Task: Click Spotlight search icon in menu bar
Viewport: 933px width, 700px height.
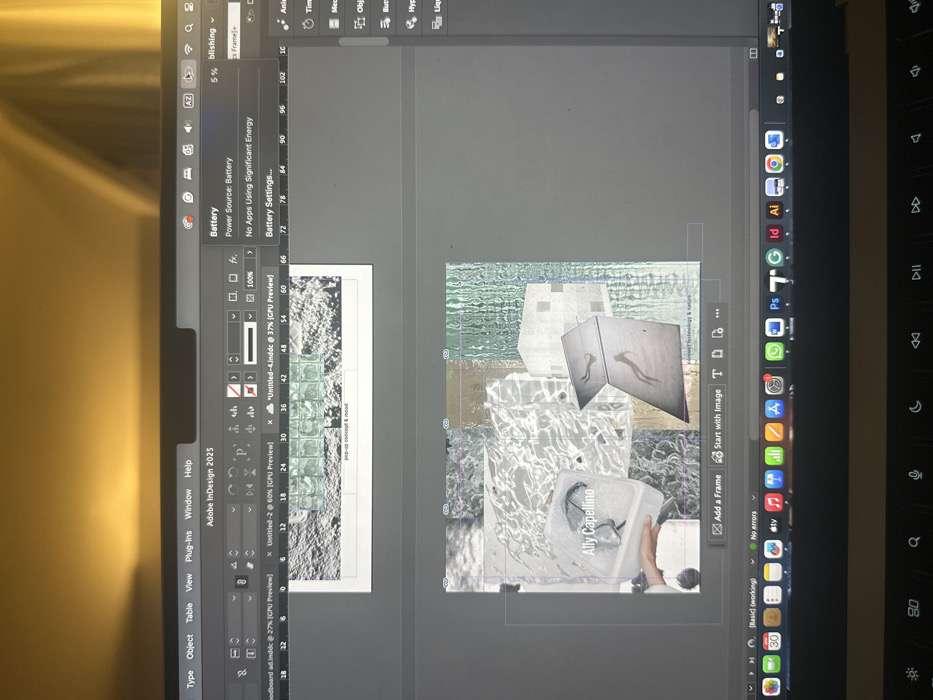Action: [x=188, y=28]
